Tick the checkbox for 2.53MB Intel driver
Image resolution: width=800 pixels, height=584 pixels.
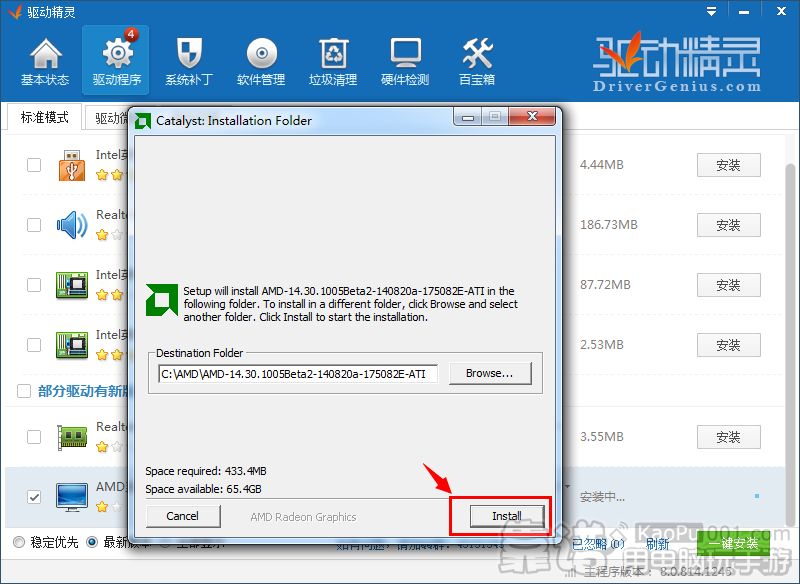tap(34, 345)
